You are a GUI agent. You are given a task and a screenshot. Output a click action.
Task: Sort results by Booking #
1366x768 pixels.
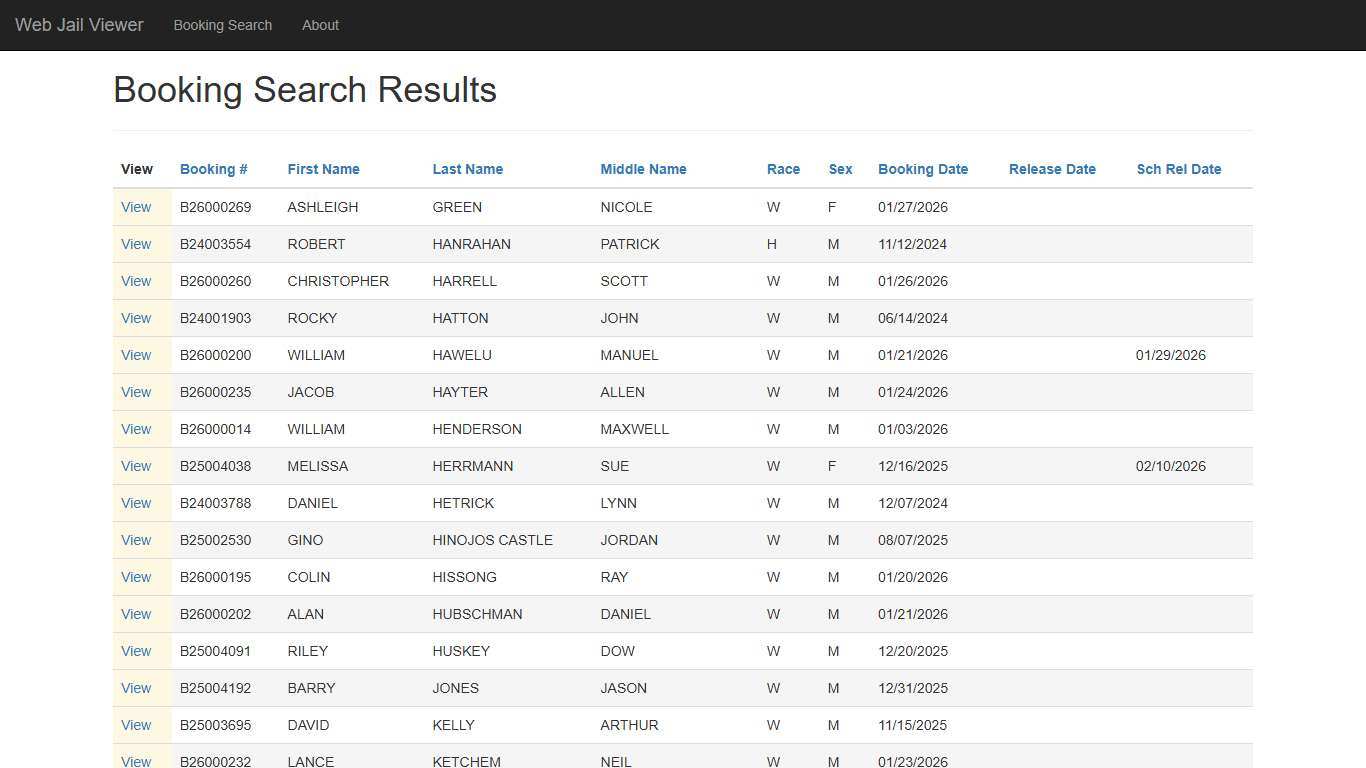tap(213, 169)
